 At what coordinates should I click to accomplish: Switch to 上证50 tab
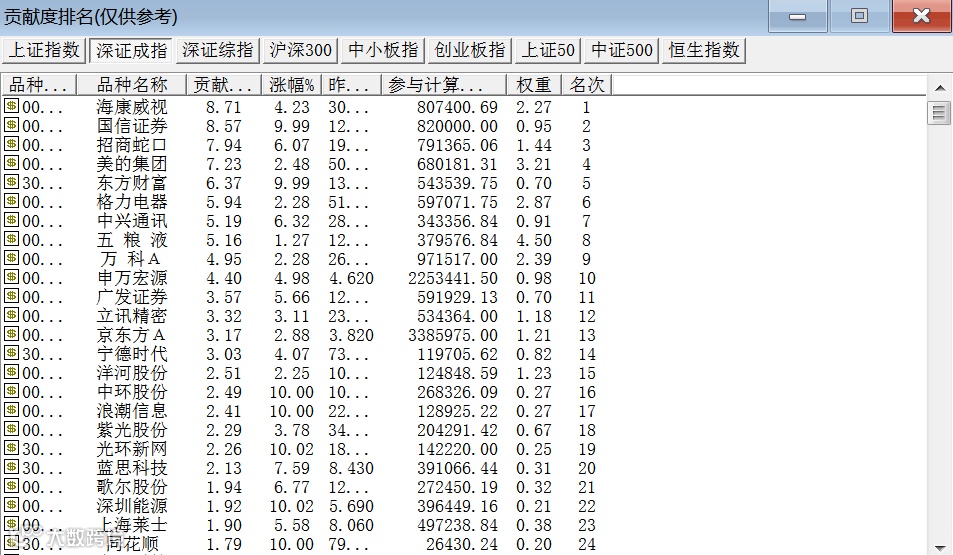click(548, 50)
